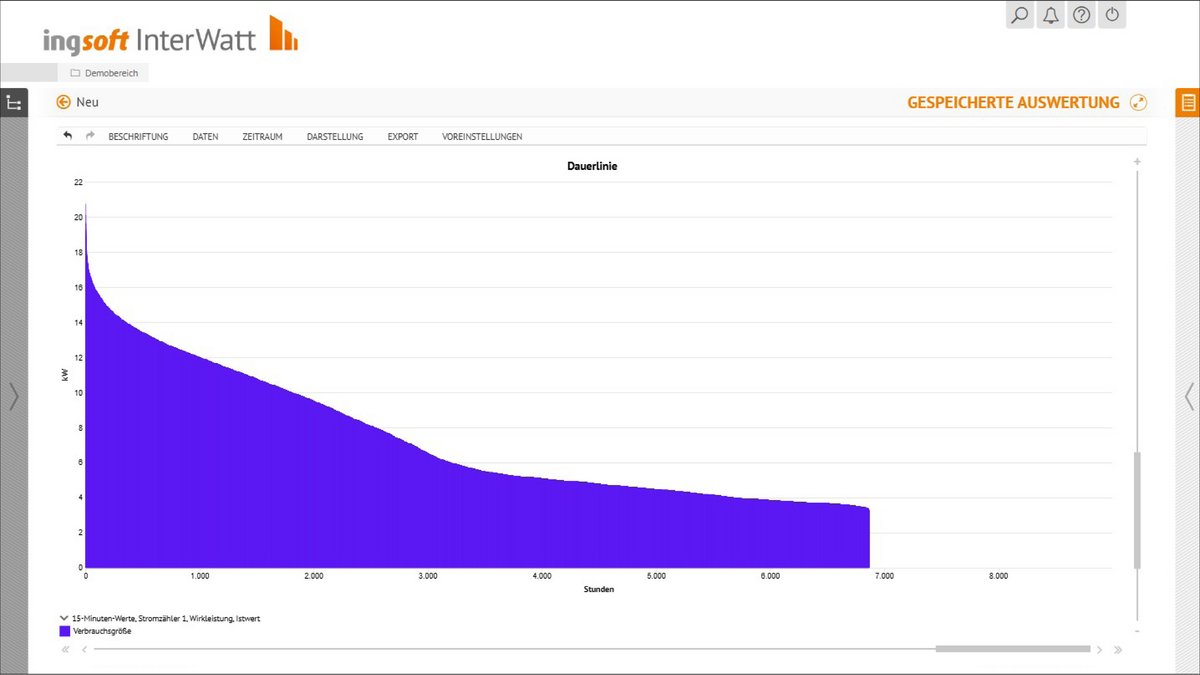The height and width of the screenshot is (675, 1200).
Task: Open the help question mark icon
Action: 1081,15
